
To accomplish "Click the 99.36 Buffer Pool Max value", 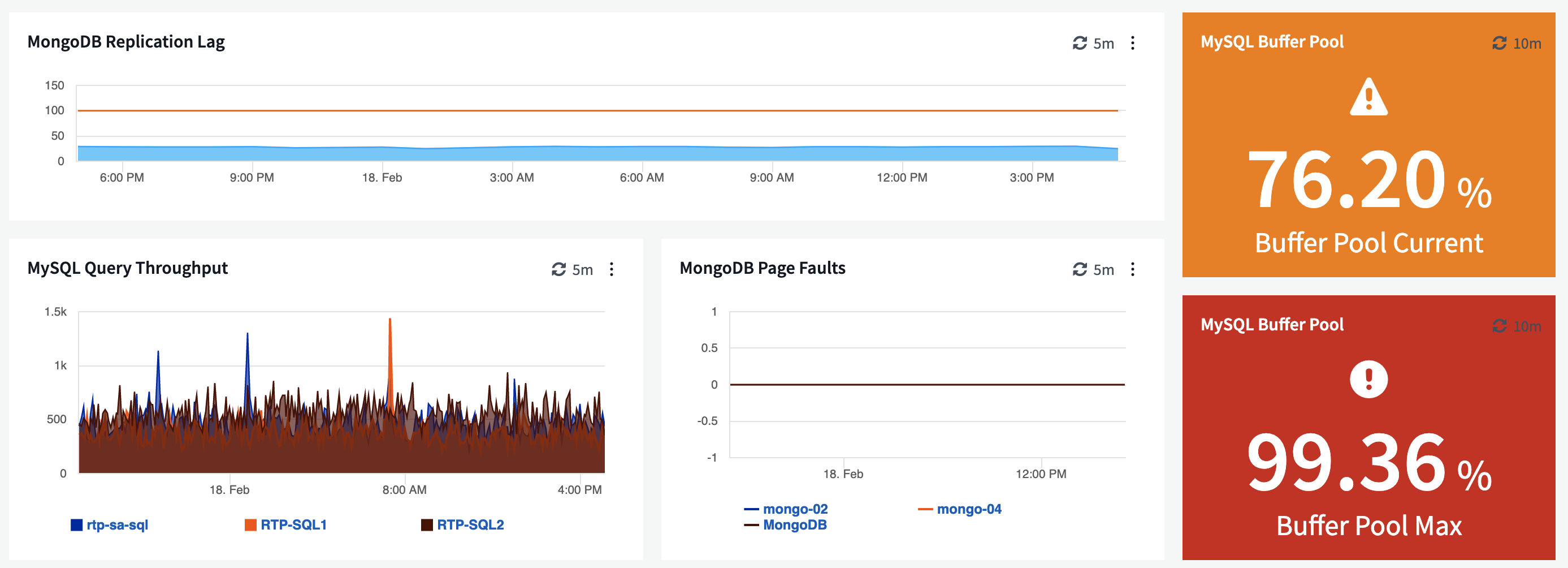I will (1345, 463).
